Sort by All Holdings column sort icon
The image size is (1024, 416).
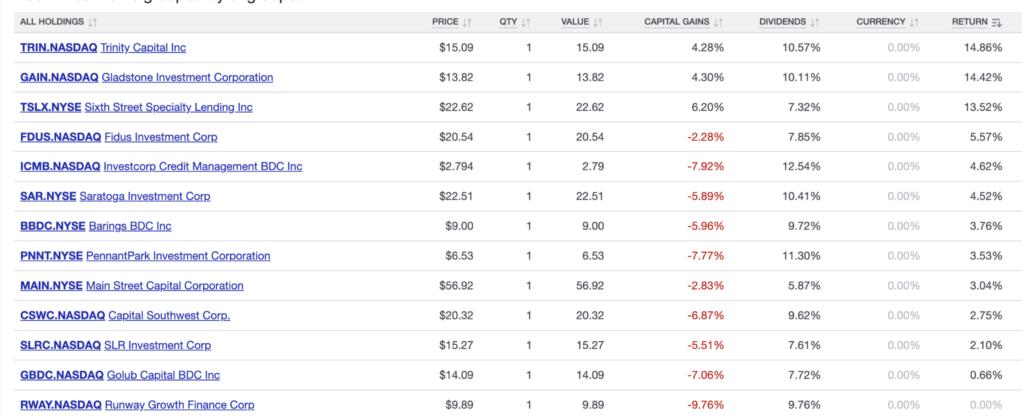[x=93, y=21]
